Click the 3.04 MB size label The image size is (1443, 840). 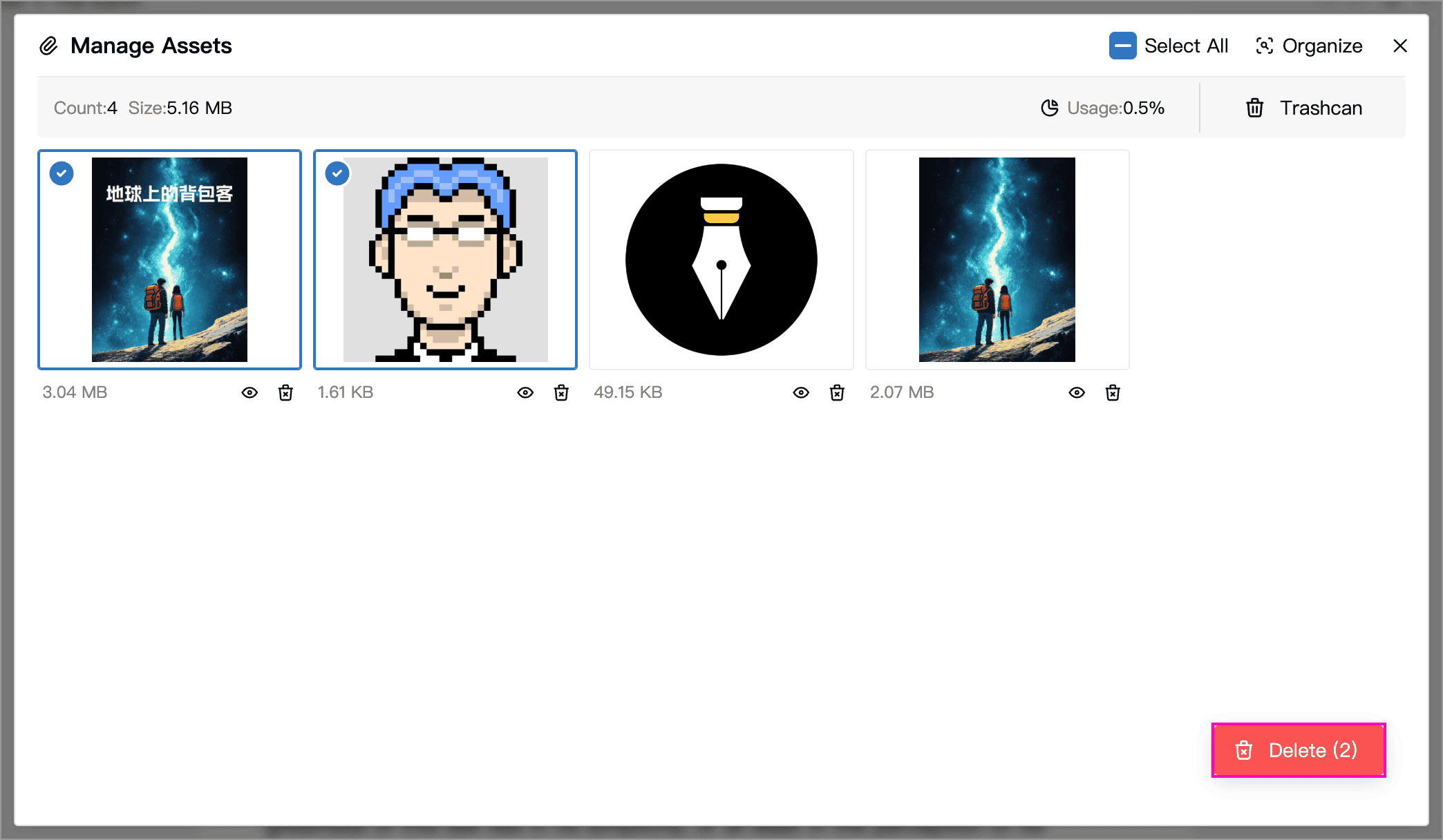75,392
